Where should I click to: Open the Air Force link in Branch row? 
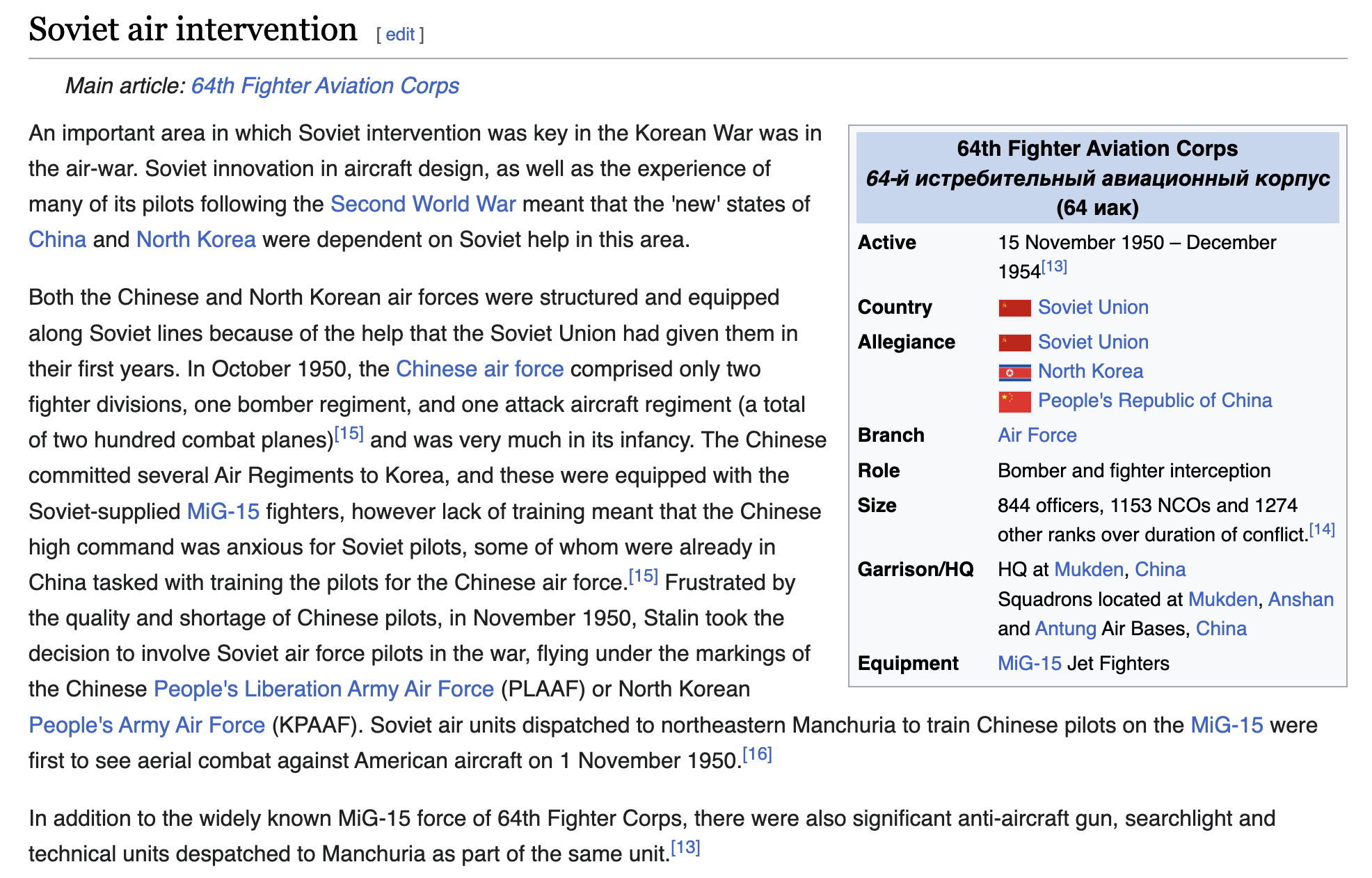pos(1037,436)
